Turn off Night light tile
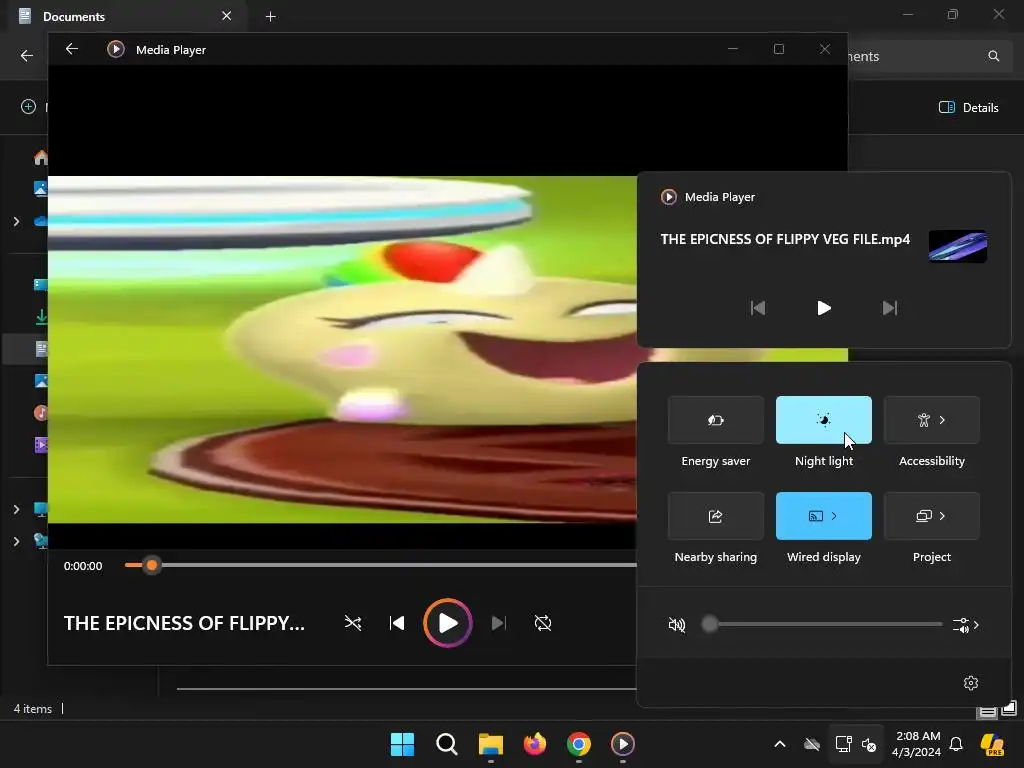The image size is (1024, 768). (824, 420)
